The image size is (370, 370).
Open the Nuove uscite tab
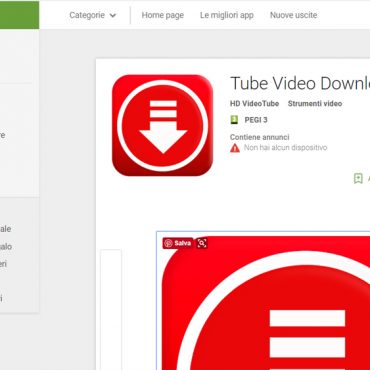(293, 15)
